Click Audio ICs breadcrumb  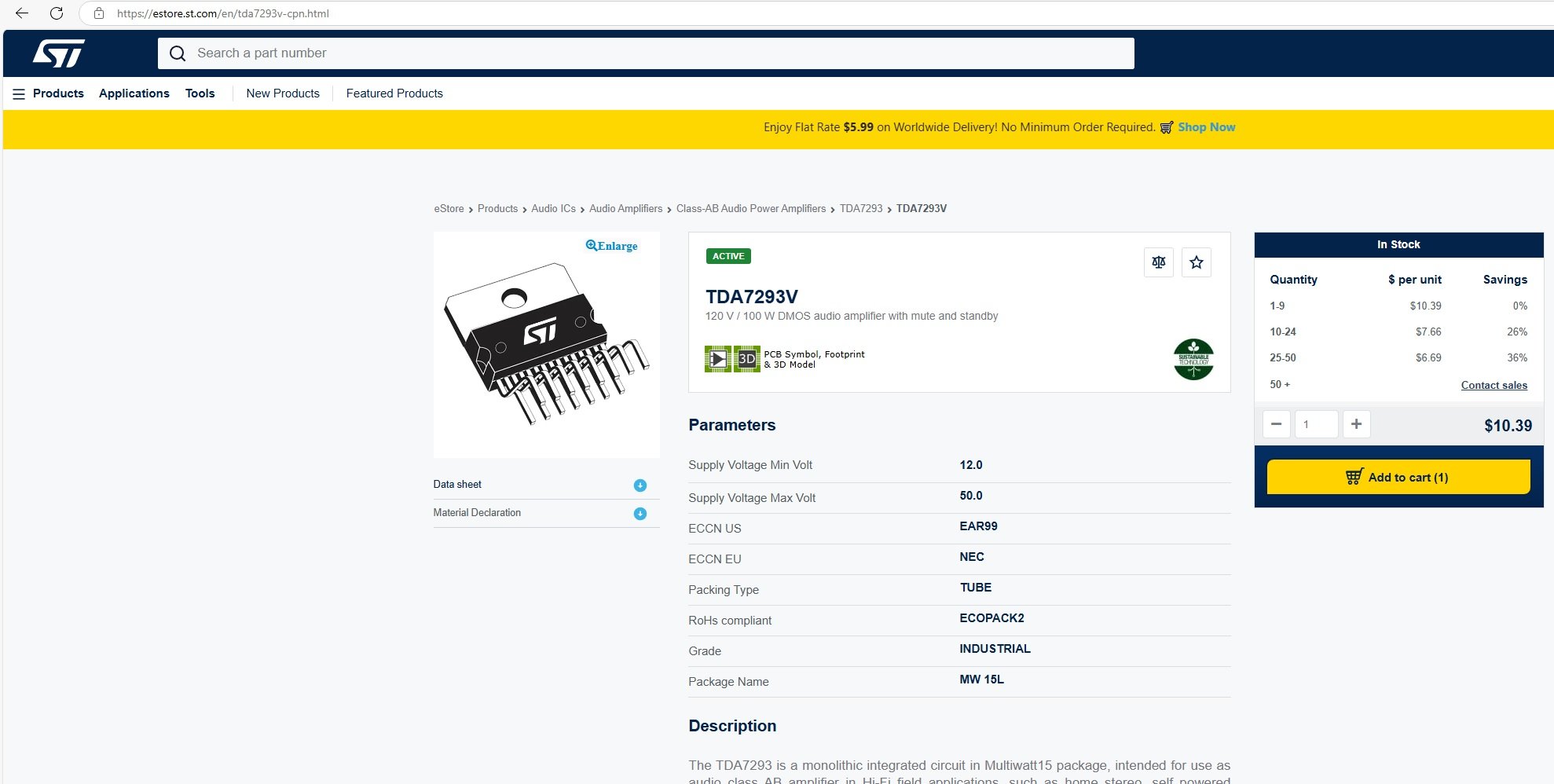point(553,209)
